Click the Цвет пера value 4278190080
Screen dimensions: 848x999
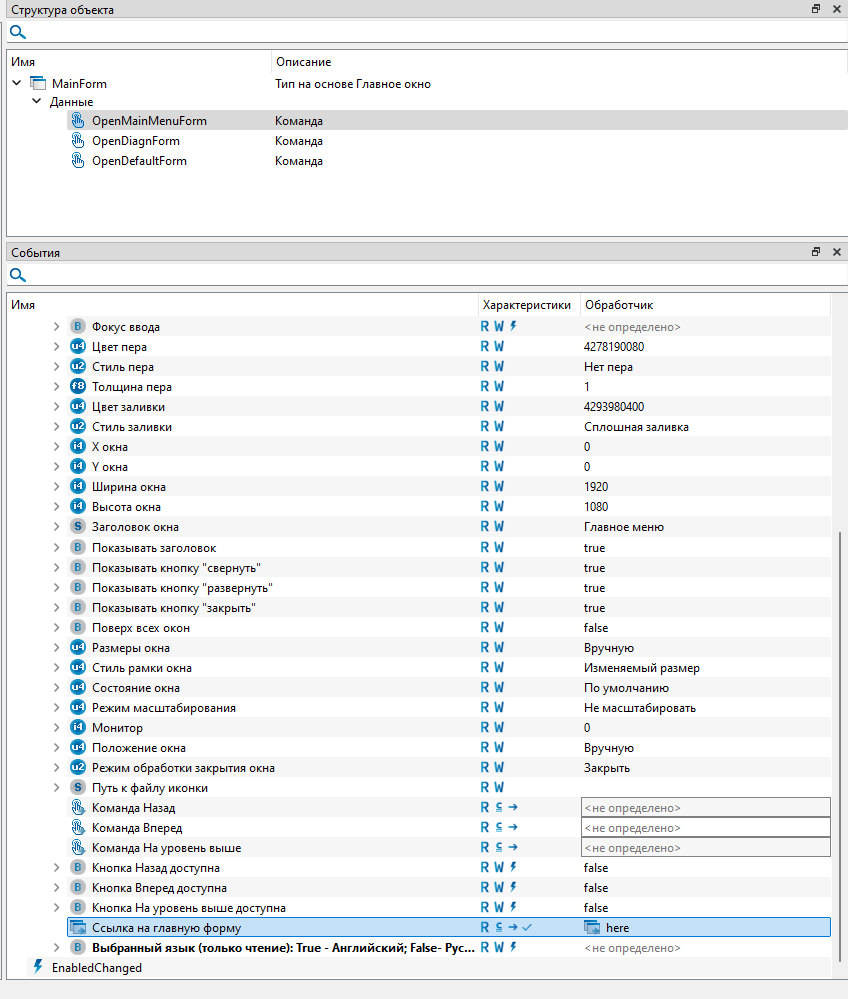pos(614,347)
